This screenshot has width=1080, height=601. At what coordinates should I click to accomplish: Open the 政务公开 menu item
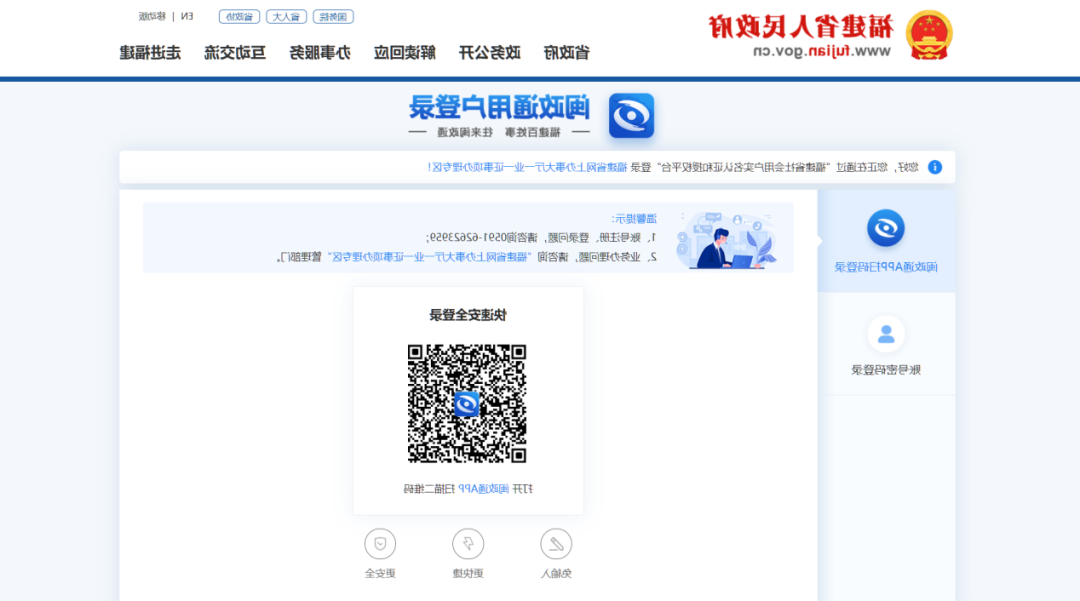coord(490,52)
